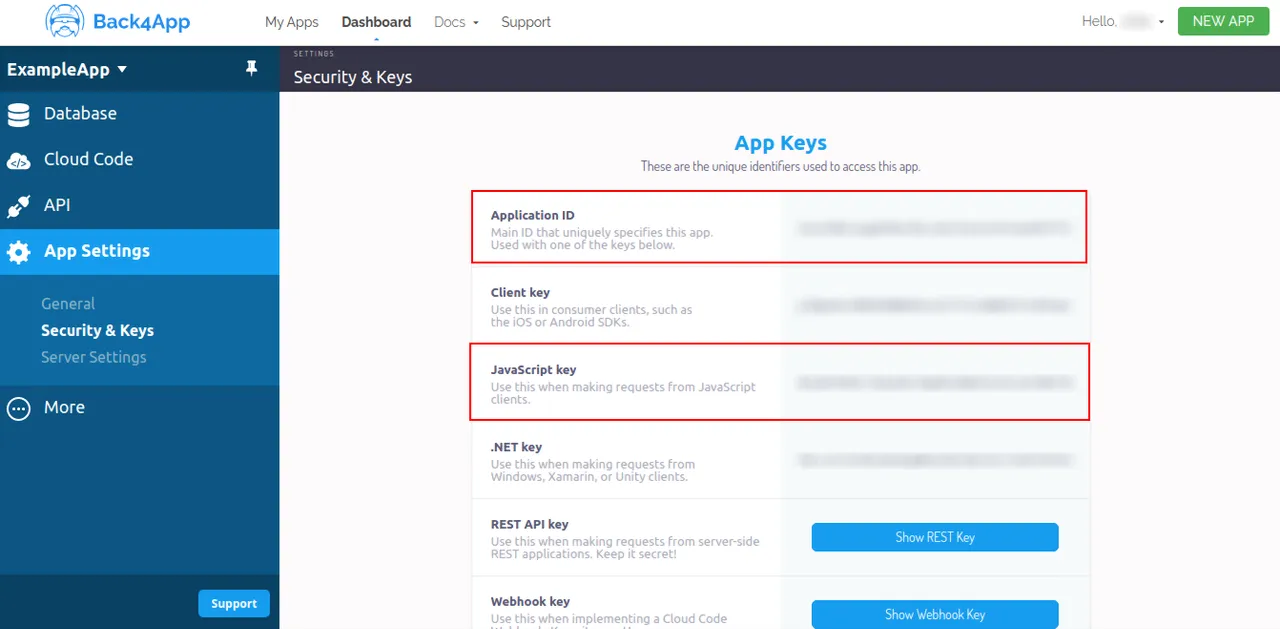
Task: Click the API plug icon
Action: tap(18, 205)
